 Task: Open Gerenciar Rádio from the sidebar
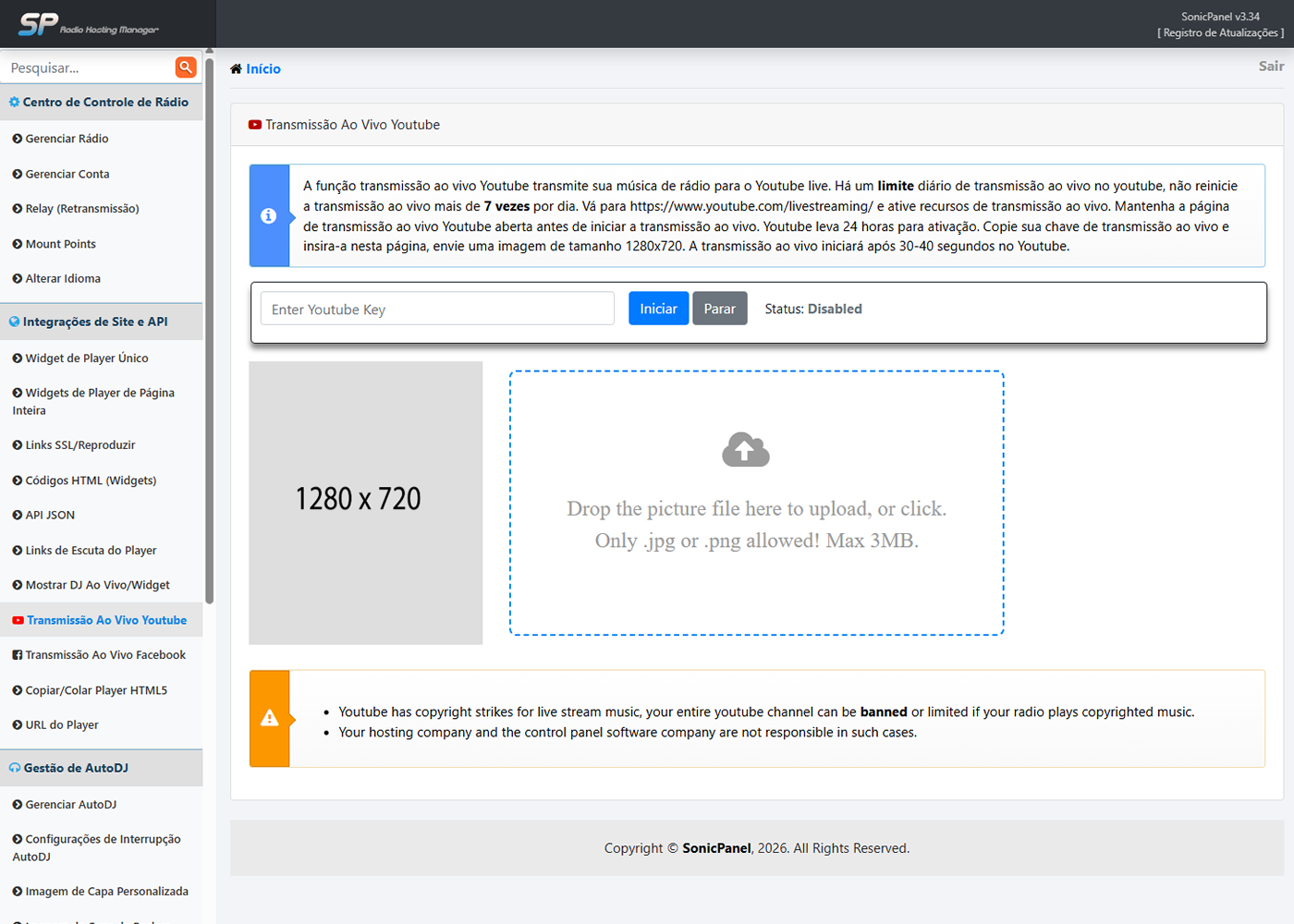pos(67,139)
